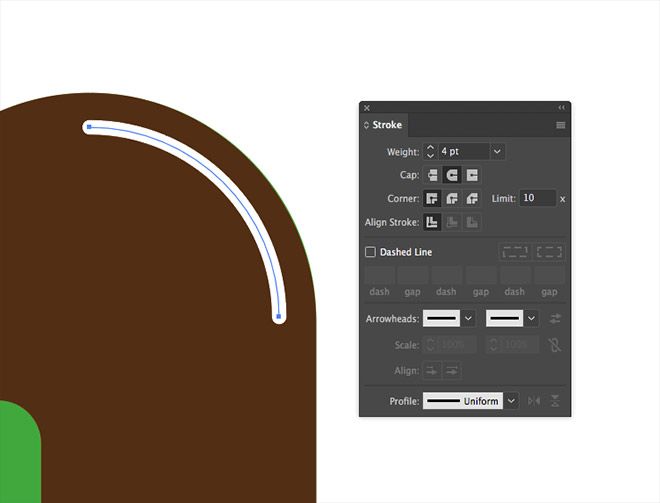Select Butt Cap option
The height and width of the screenshot is (503, 660).
click(x=432, y=175)
